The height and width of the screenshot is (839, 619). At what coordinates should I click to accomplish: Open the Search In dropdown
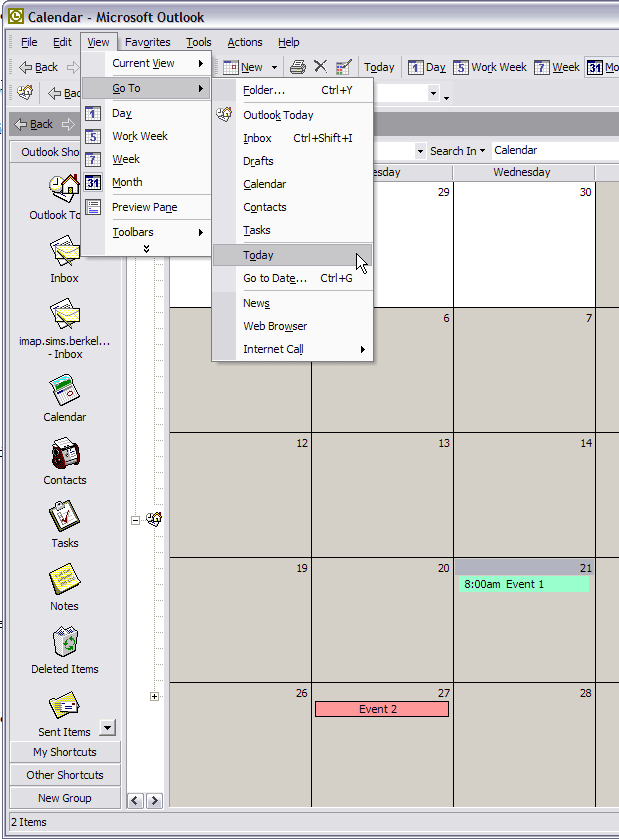(457, 151)
